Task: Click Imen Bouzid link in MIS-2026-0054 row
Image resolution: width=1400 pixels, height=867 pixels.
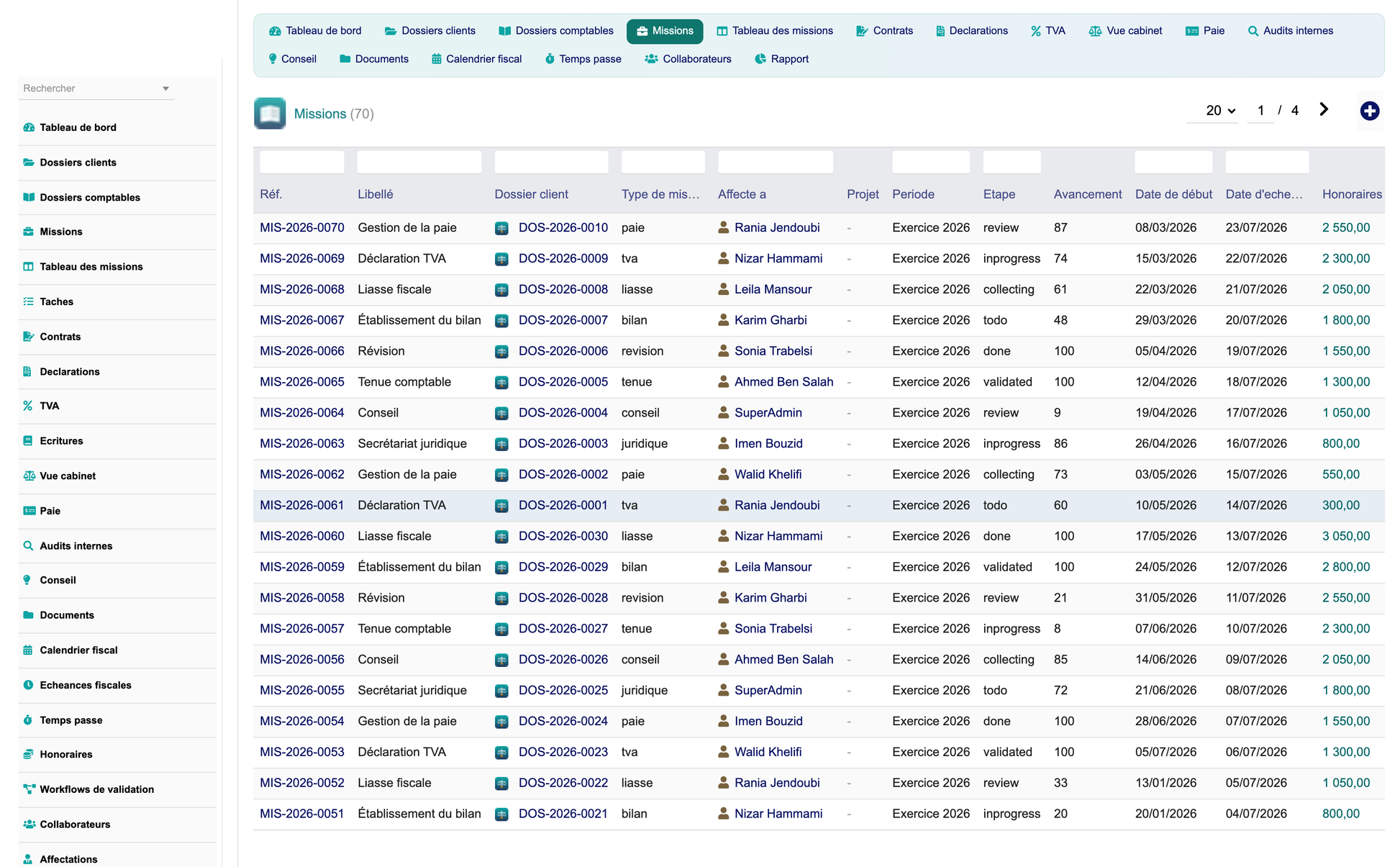Action: (768, 722)
